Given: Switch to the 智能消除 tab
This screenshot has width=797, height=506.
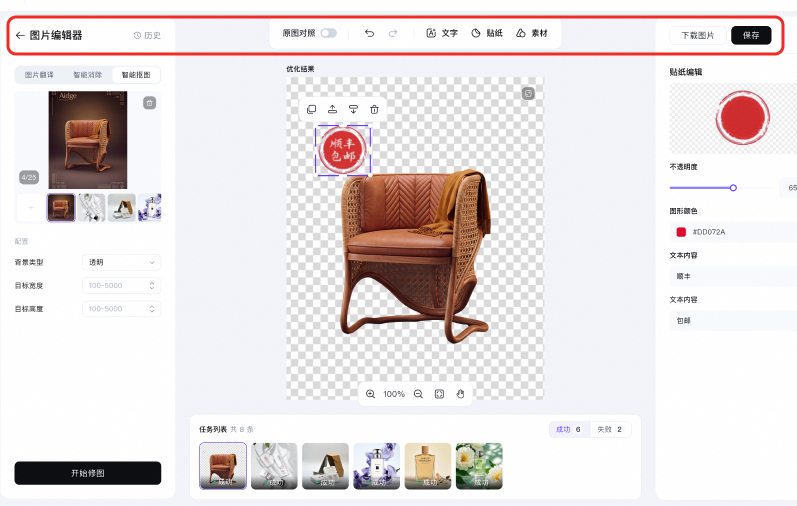Looking at the screenshot, I should (x=87, y=75).
